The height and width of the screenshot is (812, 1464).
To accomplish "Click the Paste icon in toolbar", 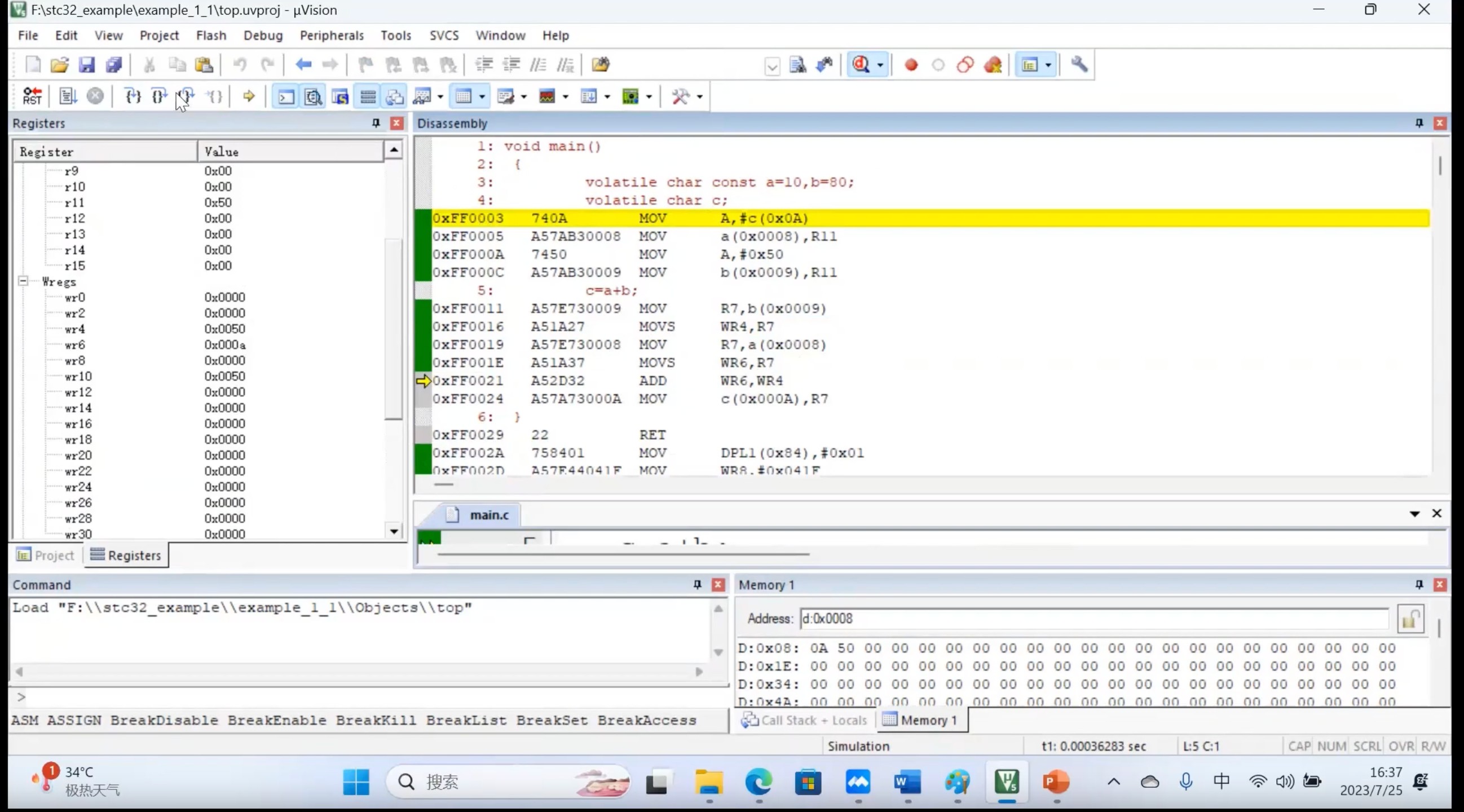I will tap(204, 65).
